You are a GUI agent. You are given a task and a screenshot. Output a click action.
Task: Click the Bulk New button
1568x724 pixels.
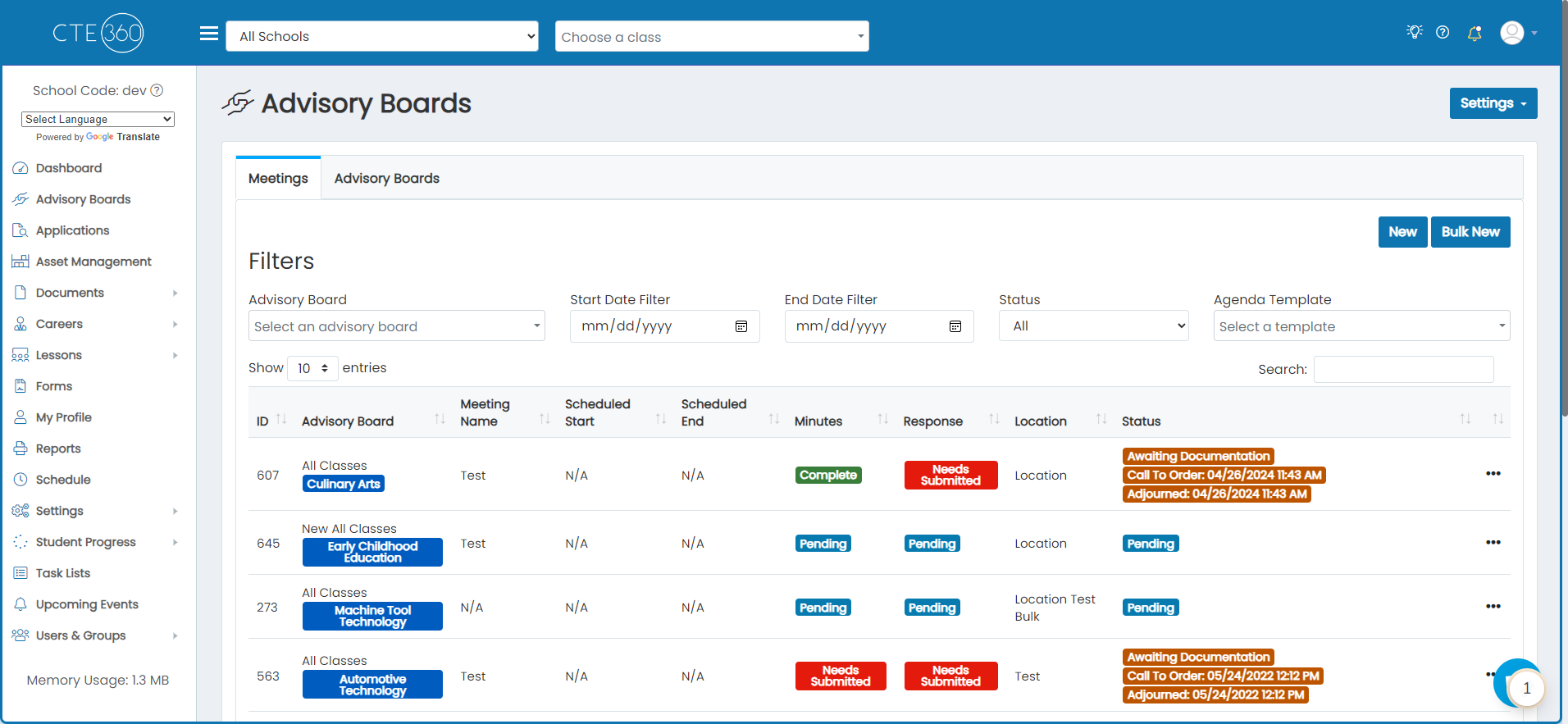click(1470, 232)
